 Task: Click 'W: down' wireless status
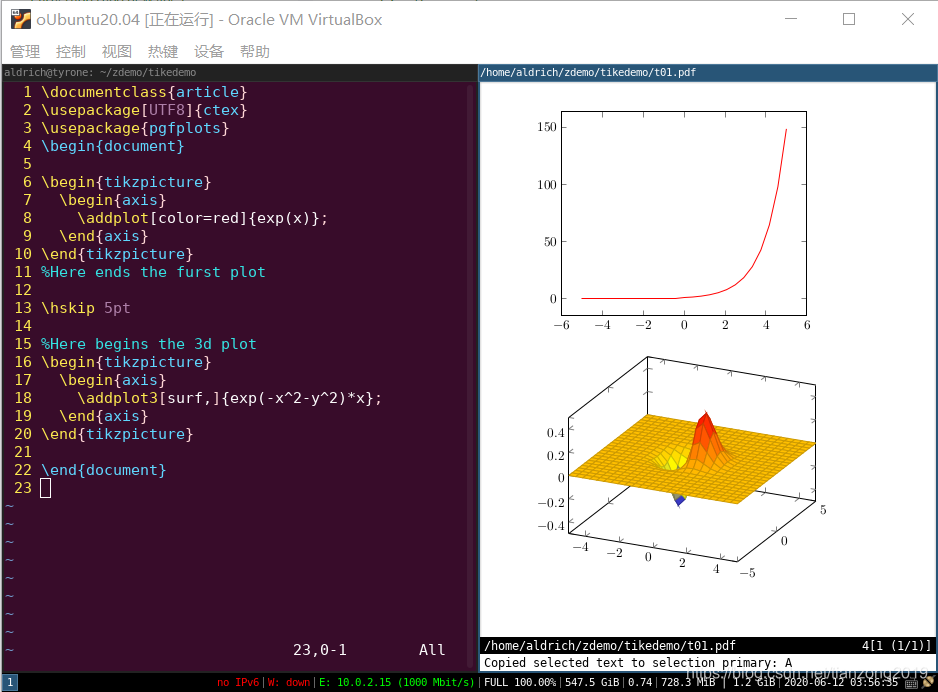288,682
